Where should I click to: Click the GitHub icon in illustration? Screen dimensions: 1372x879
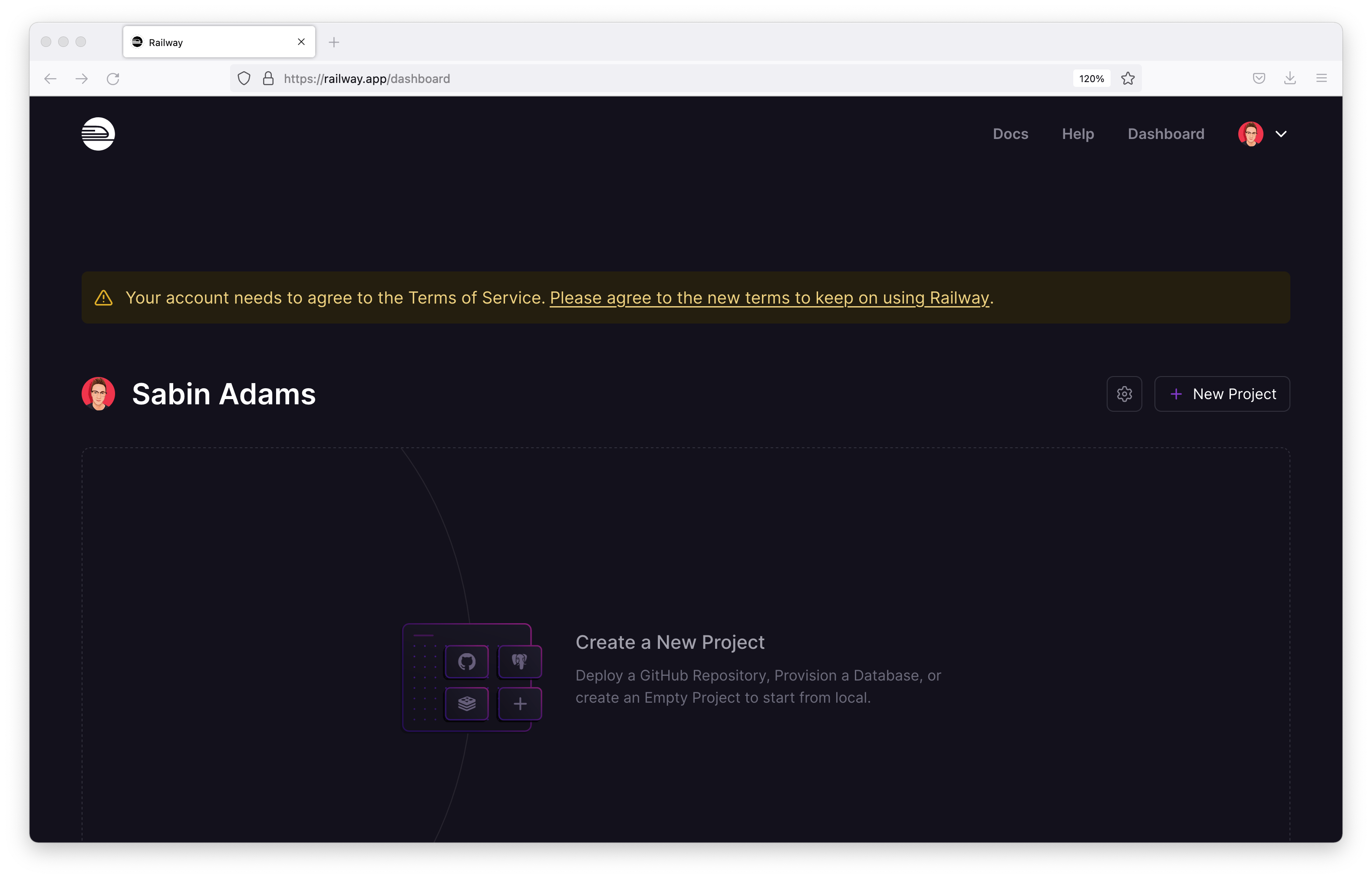point(467,661)
